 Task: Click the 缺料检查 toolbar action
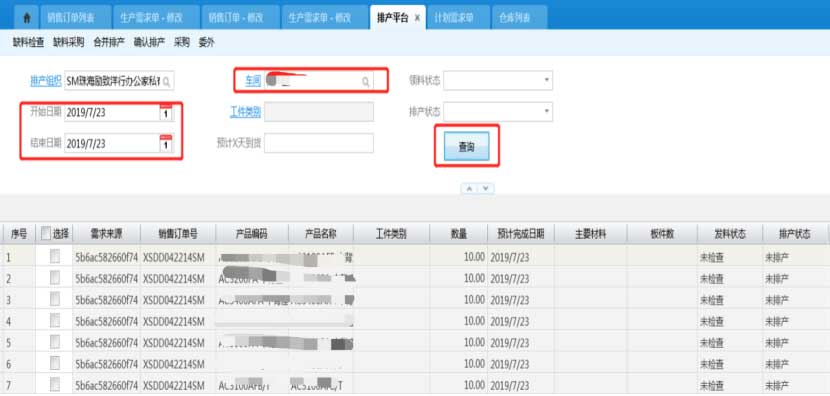point(28,43)
